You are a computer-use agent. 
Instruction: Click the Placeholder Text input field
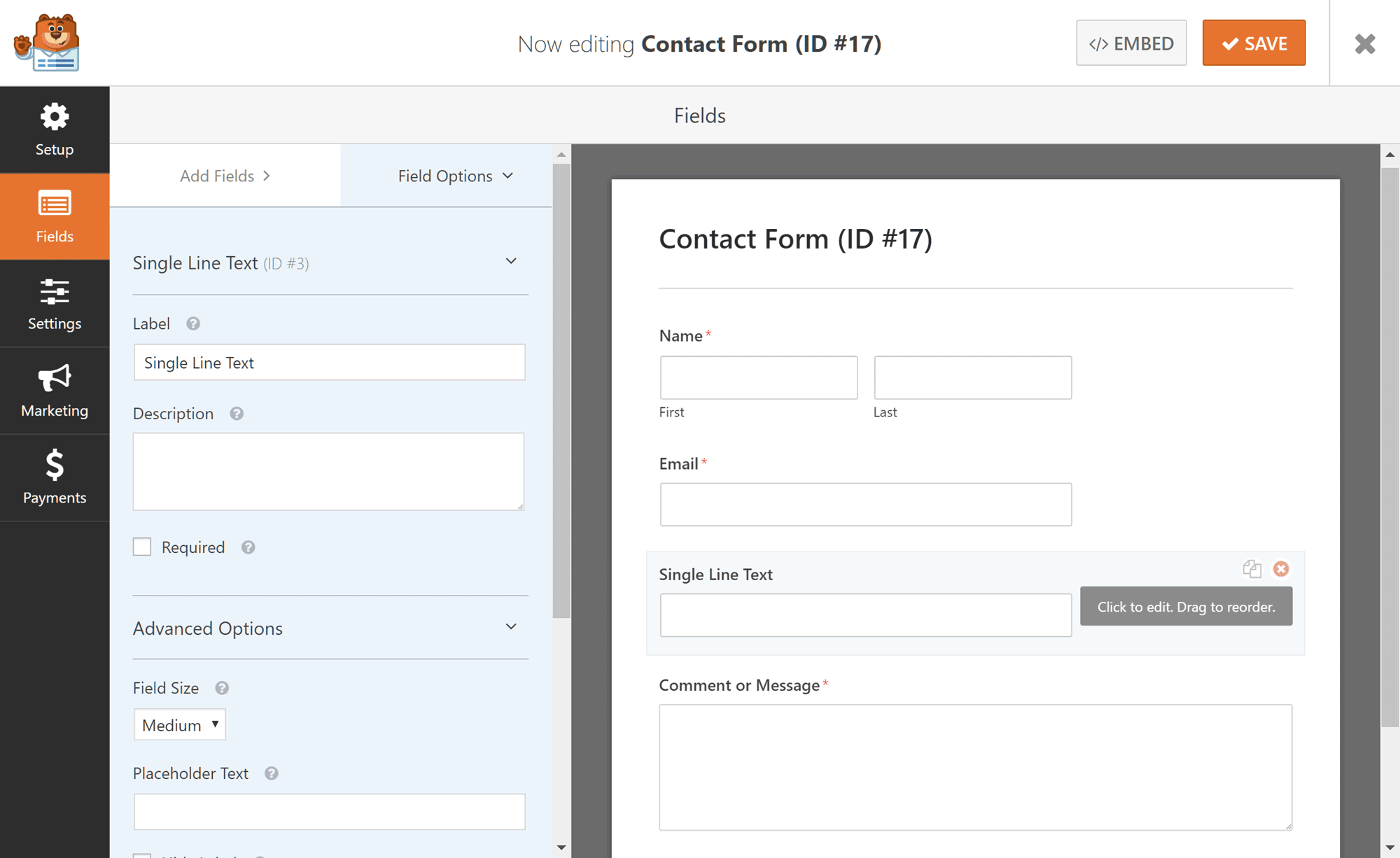click(328, 812)
